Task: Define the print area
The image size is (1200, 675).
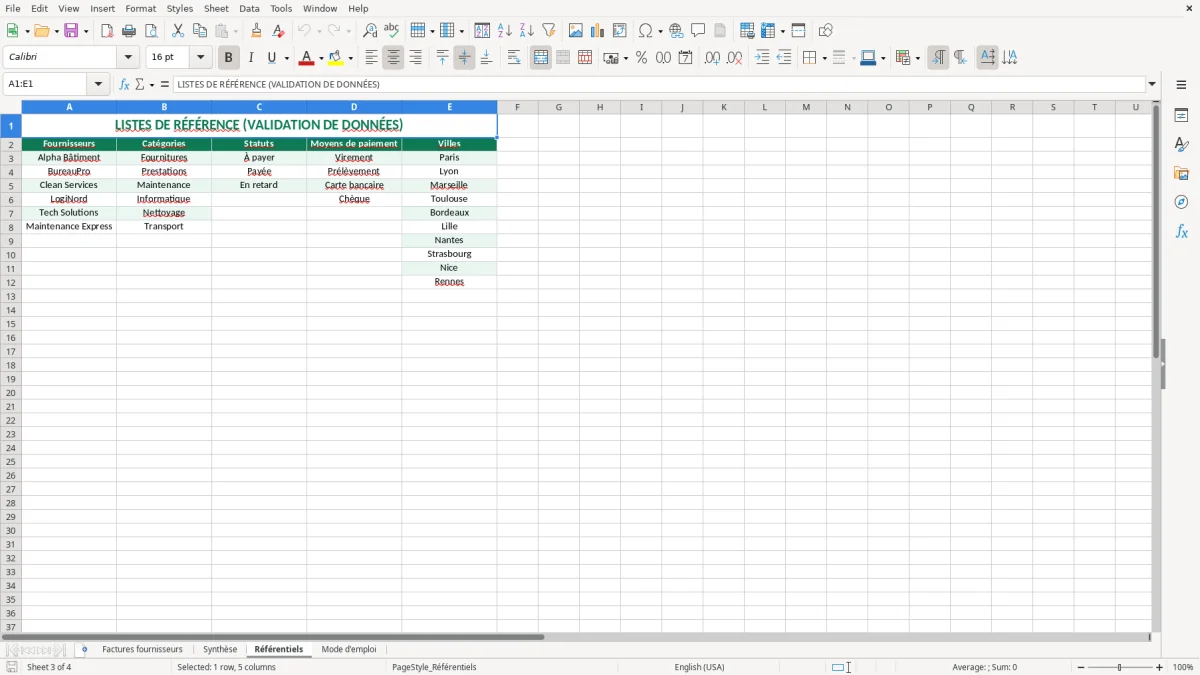Action: (747, 31)
